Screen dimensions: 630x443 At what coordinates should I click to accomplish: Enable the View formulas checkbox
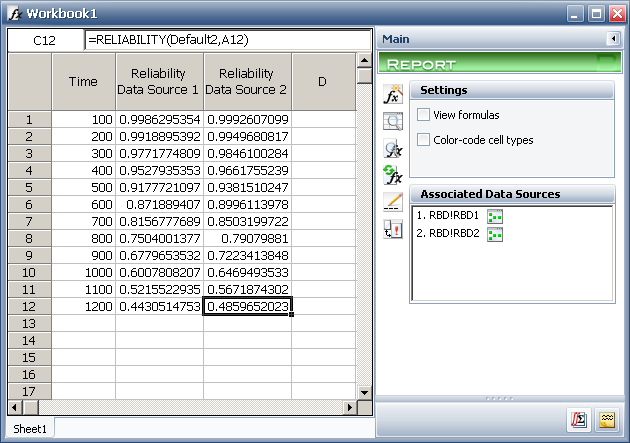tap(423, 115)
